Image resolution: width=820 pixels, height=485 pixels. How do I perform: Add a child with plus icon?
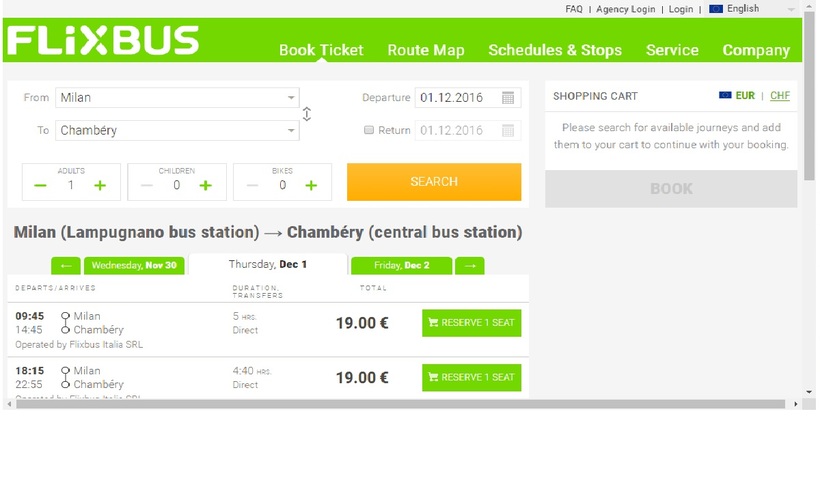(206, 185)
